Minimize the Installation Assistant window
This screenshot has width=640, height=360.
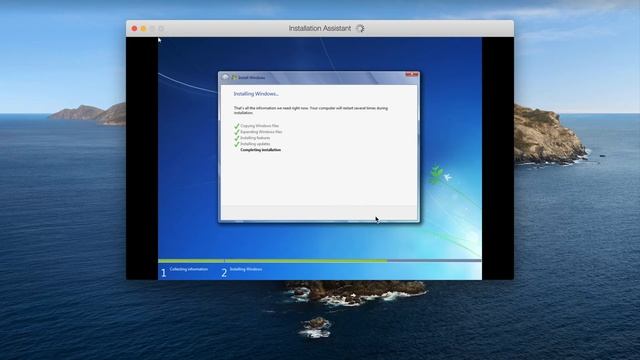pyautogui.click(x=143, y=28)
